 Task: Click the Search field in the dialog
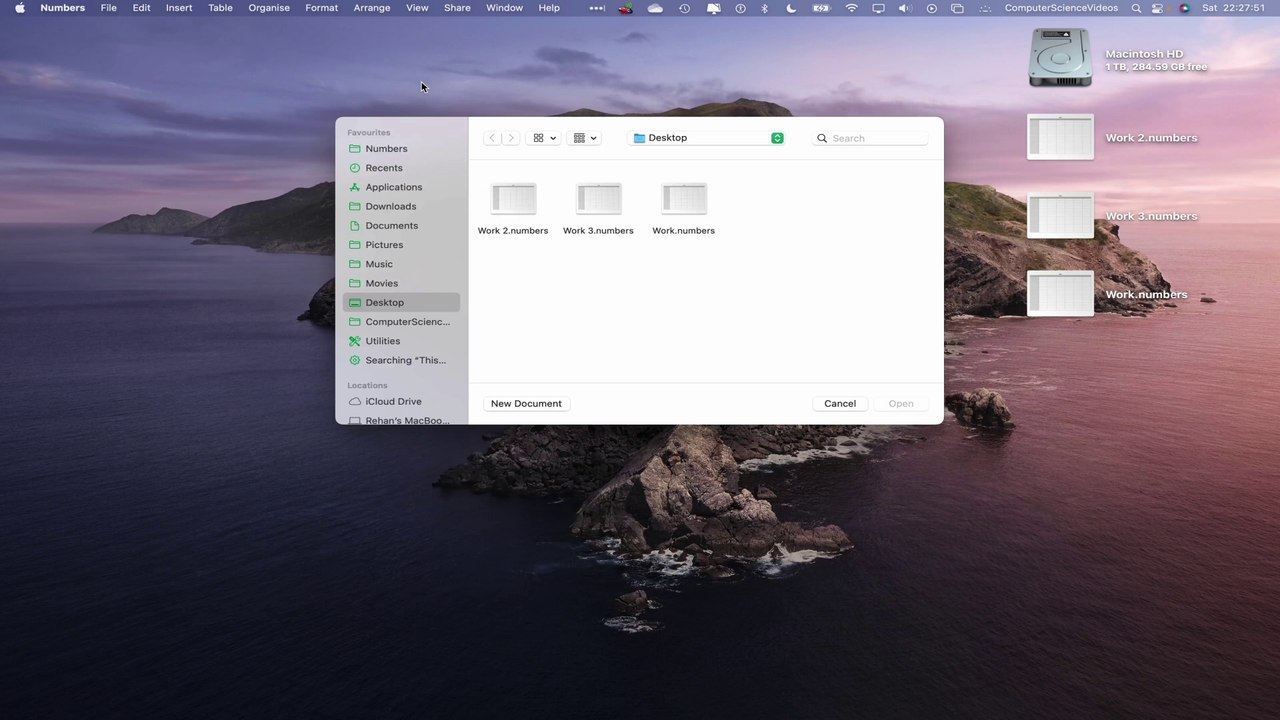(x=872, y=138)
